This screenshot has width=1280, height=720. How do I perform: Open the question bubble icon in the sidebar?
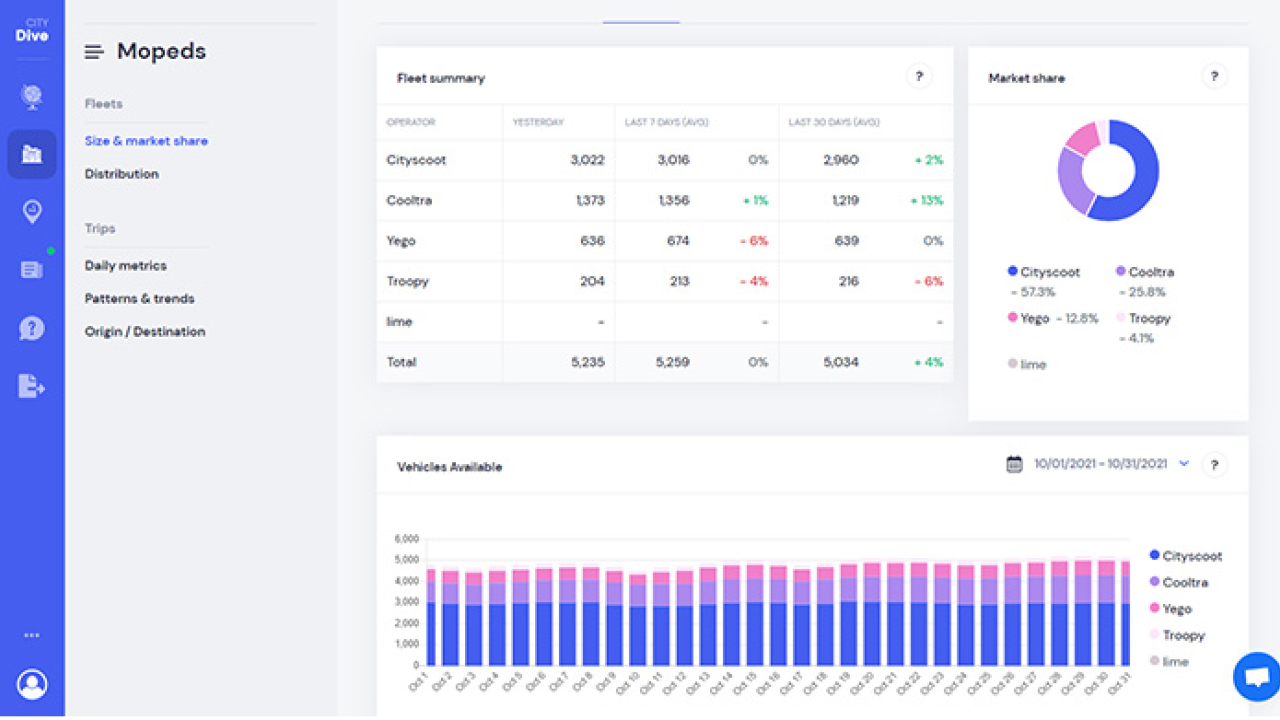pyautogui.click(x=32, y=328)
